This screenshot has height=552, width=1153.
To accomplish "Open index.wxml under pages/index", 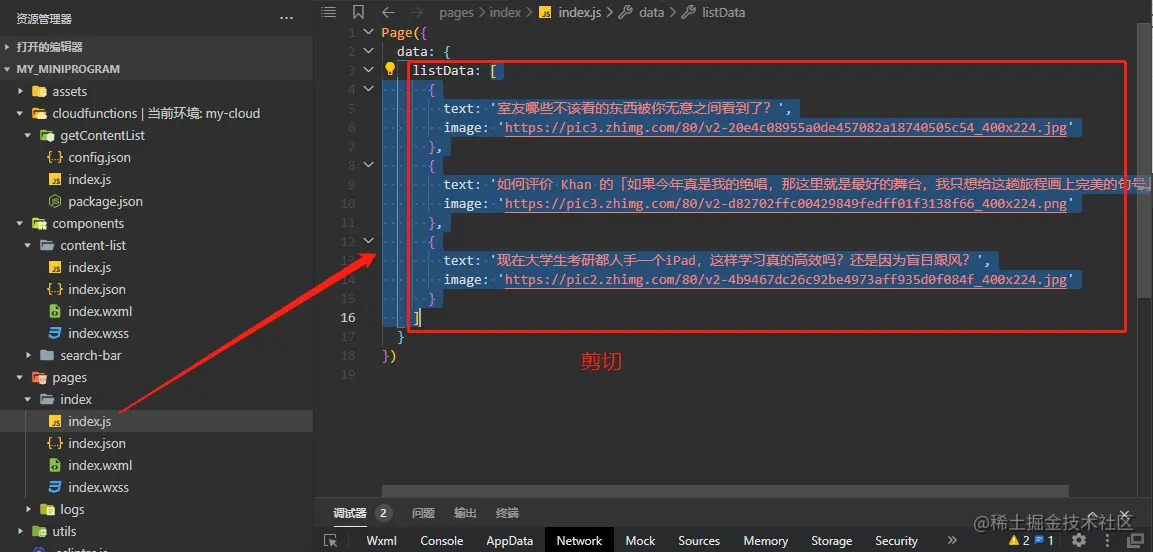I will coord(100,465).
